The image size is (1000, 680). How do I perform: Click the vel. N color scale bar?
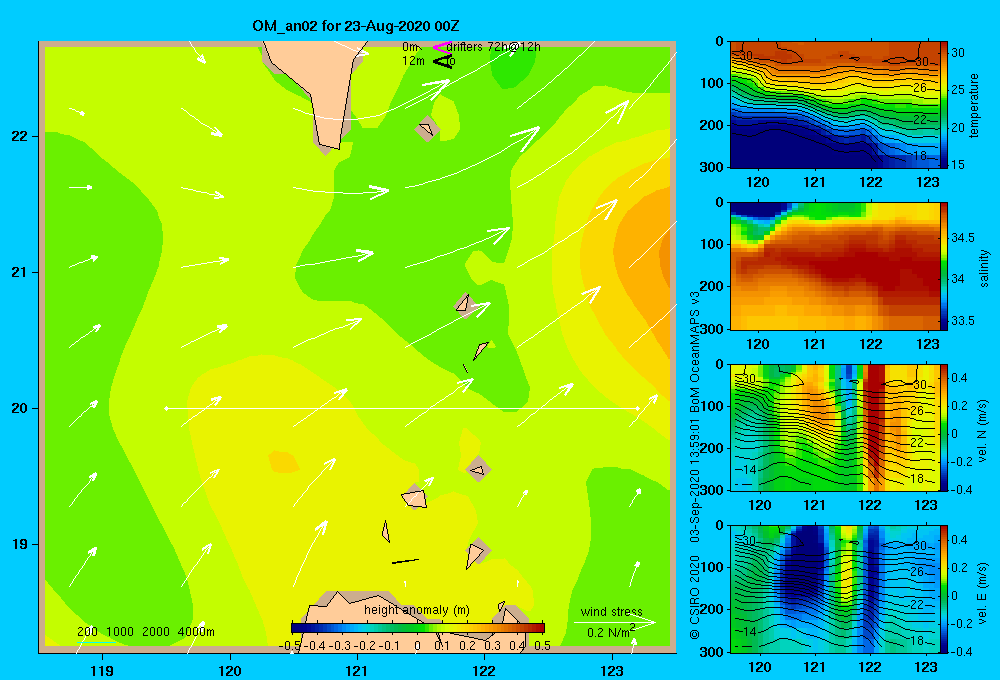point(944,427)
